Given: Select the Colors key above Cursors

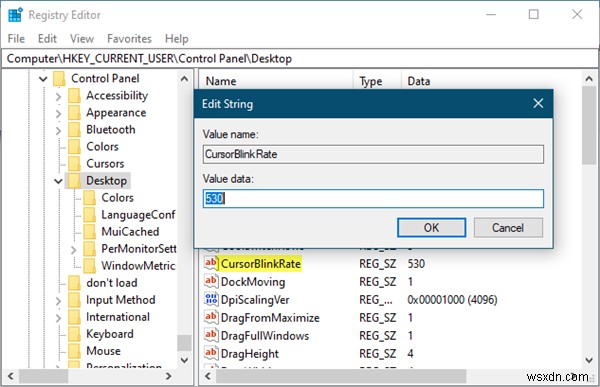Looking at the screenshot, I should tap(102, 147).
